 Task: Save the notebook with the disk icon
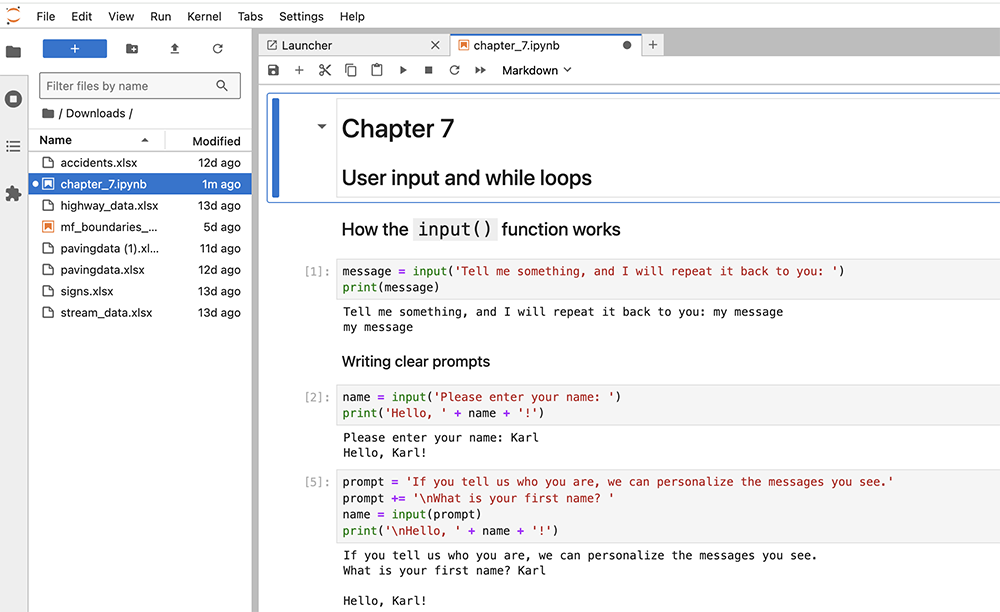pos(274,70)
